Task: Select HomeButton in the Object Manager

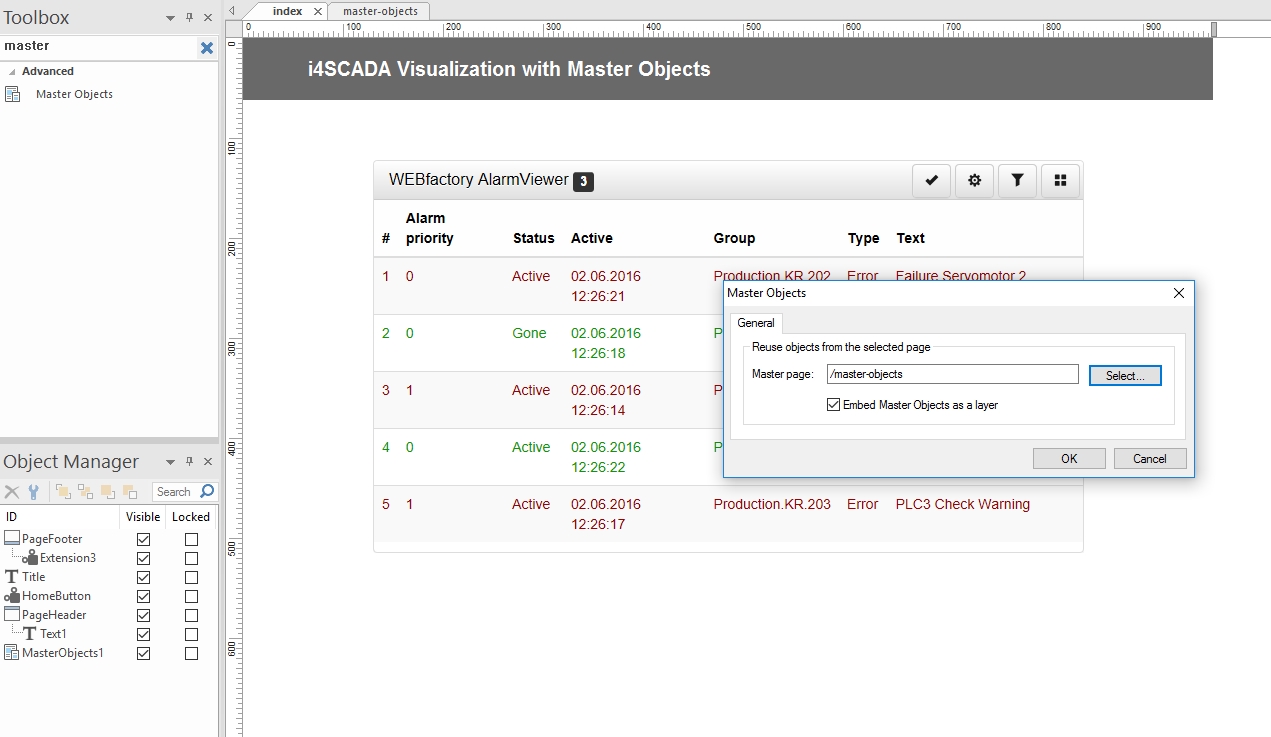Action: [56, 596]
